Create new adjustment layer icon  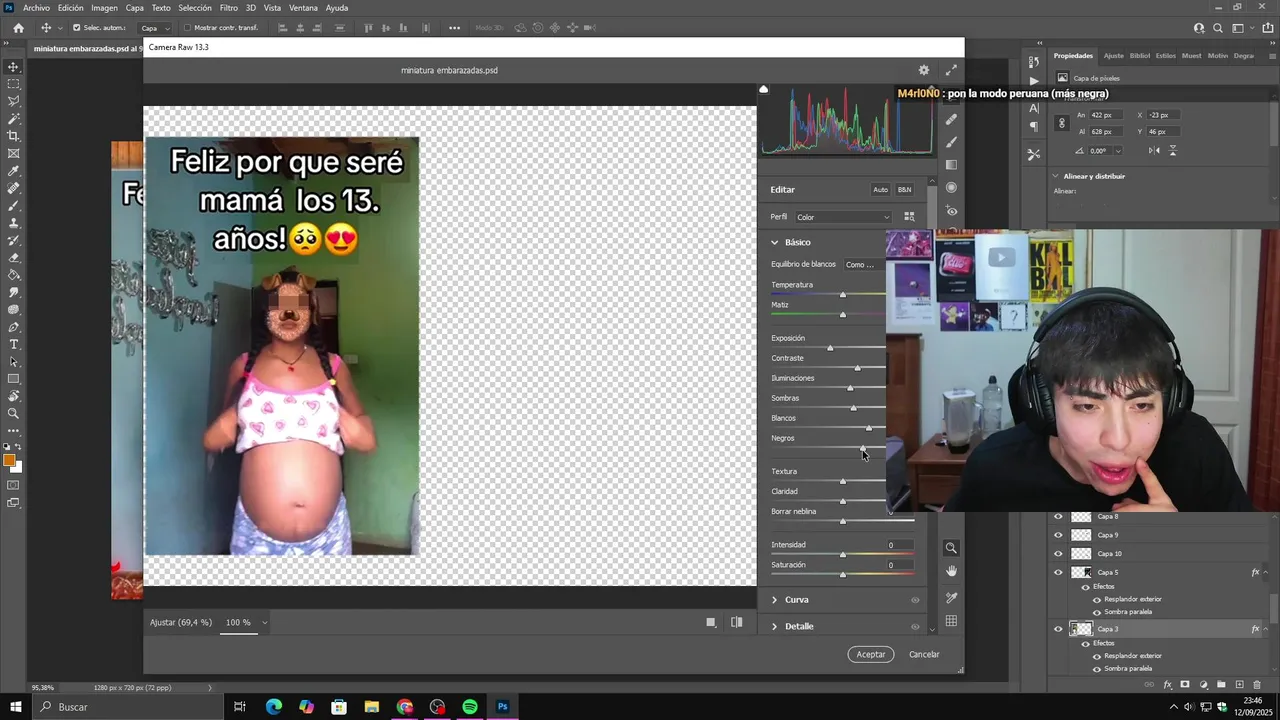click(x=1204, y=685)
